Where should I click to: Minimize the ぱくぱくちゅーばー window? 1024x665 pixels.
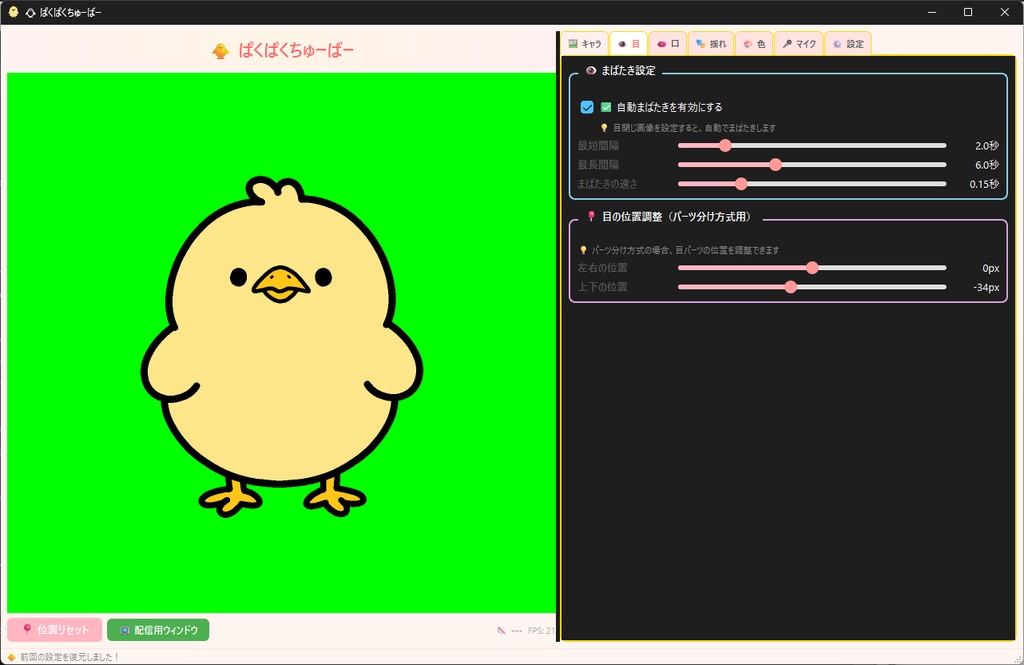click(x=932, y=12)
